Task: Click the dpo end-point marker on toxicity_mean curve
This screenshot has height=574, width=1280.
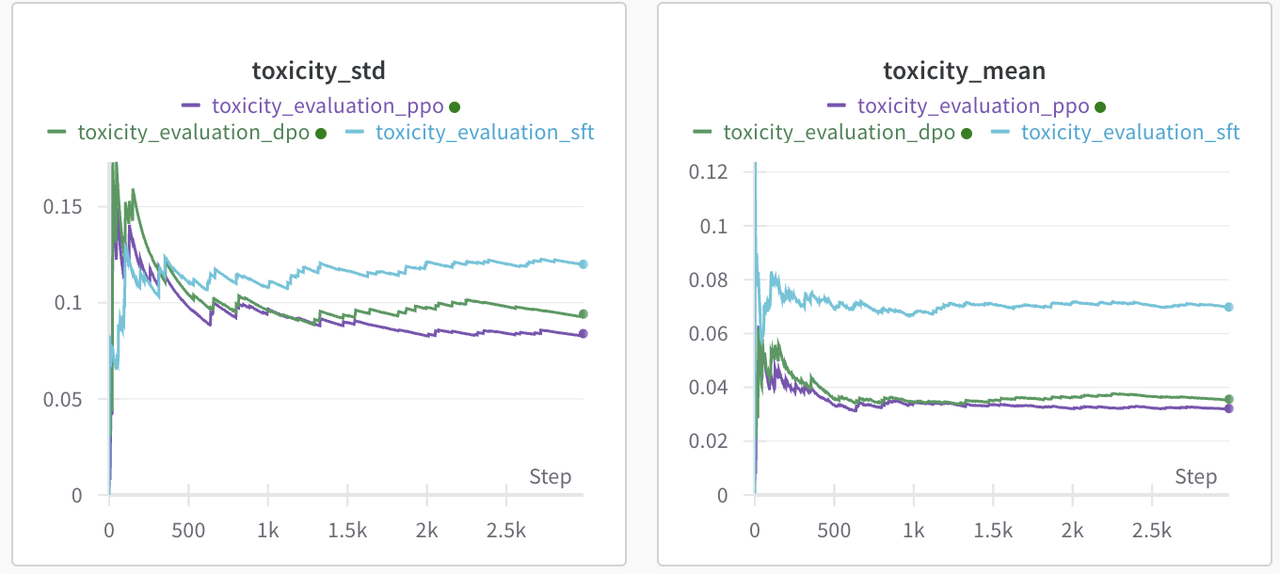Action: click(1229, 399)
